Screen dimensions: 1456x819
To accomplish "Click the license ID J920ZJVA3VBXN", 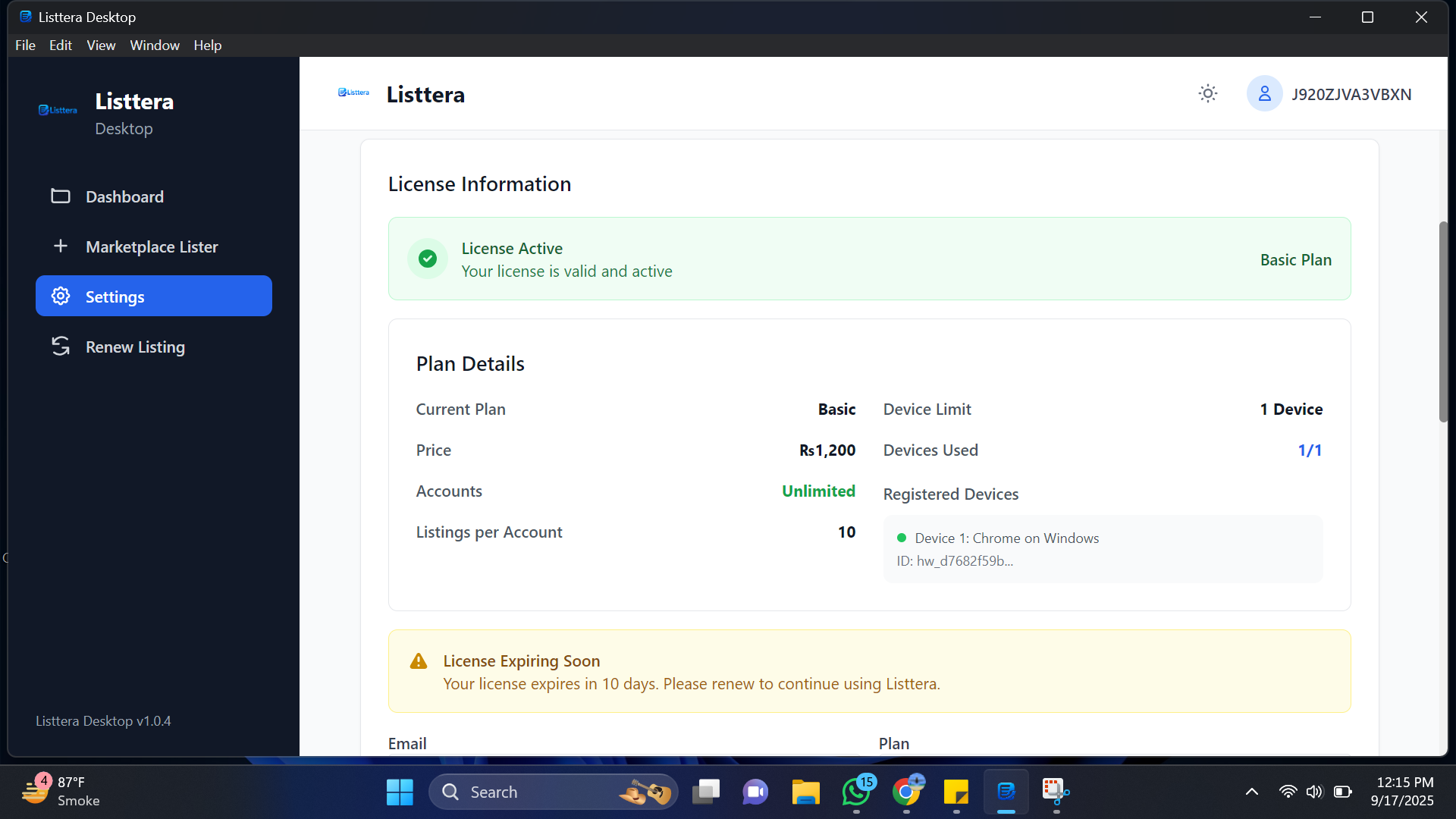I will click(x=1352, y=93).
